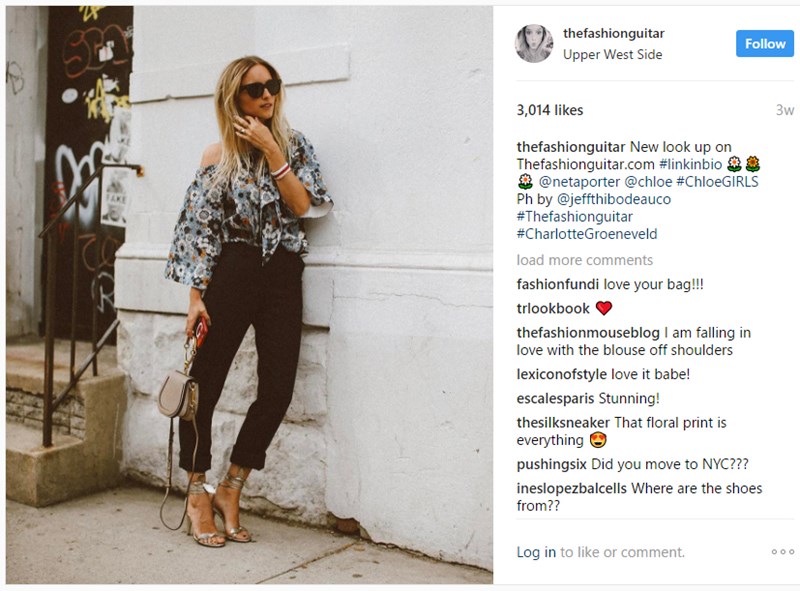Visit the @netaporter mention

pyautogui.click(x=579, y=182)
